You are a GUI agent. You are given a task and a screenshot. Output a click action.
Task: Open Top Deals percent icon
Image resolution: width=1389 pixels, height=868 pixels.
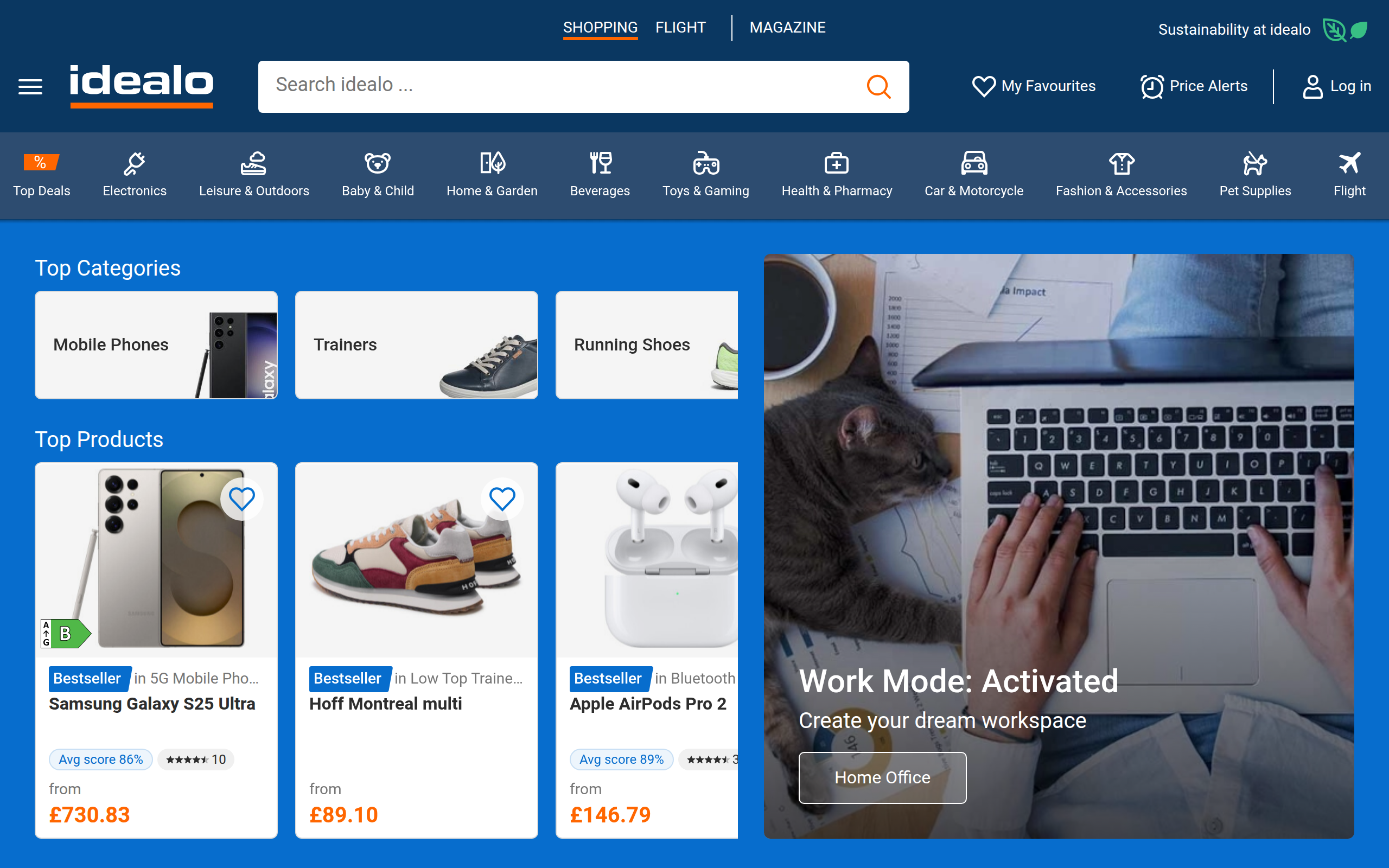coord(41,162)
